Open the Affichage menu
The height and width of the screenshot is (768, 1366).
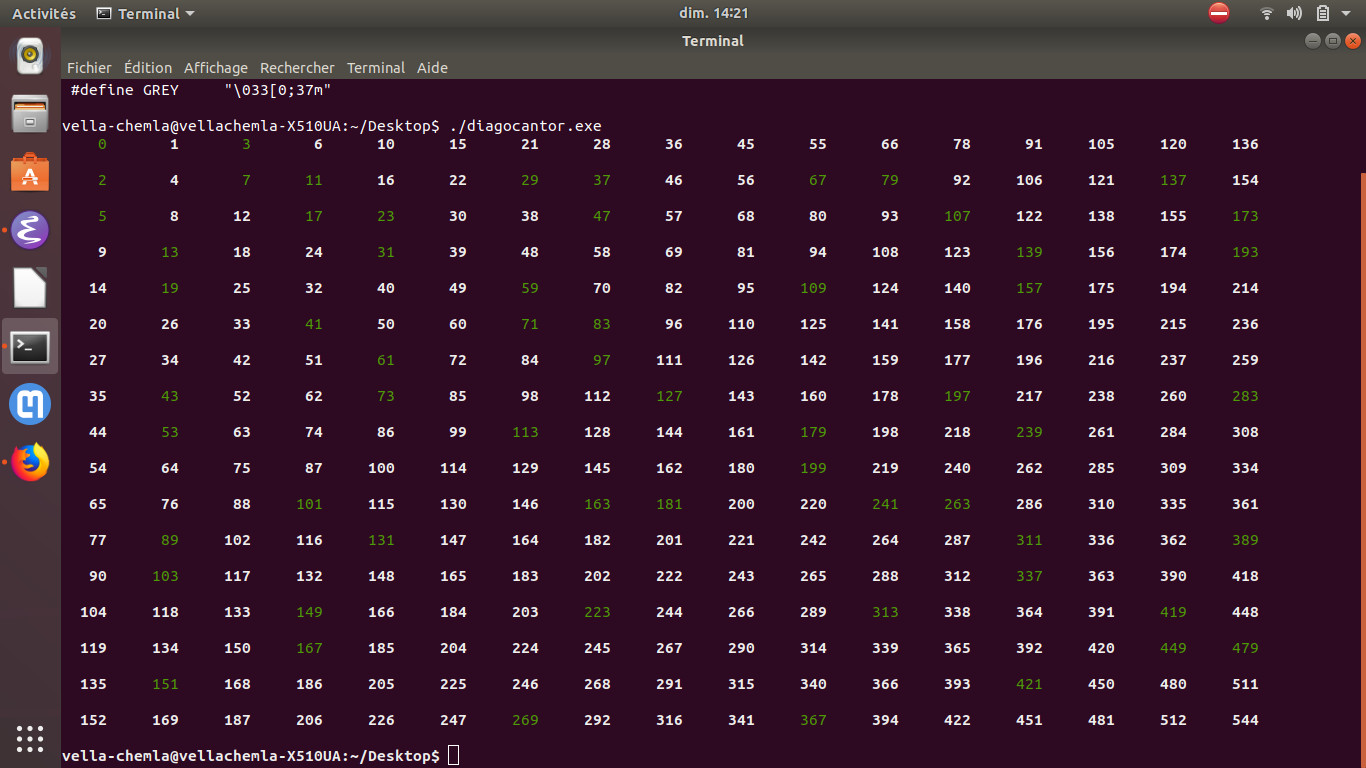(x=215, y=68)
